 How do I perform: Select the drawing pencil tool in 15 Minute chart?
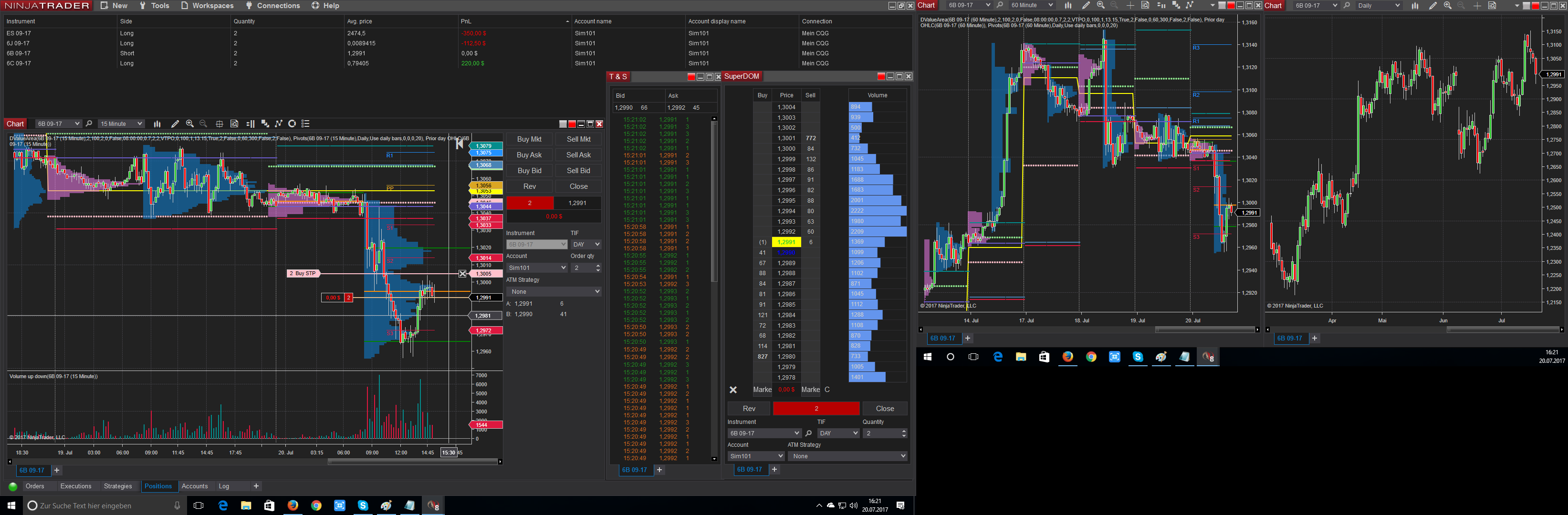coord(175,124)
